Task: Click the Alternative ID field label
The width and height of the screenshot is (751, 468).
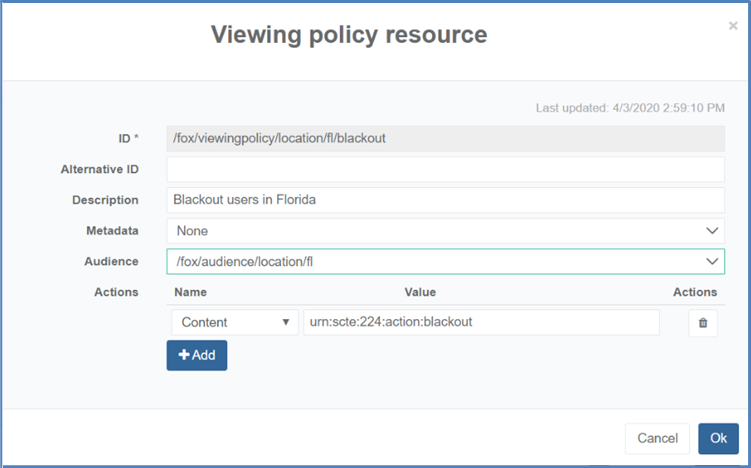Action: click(x=99, y=170)
